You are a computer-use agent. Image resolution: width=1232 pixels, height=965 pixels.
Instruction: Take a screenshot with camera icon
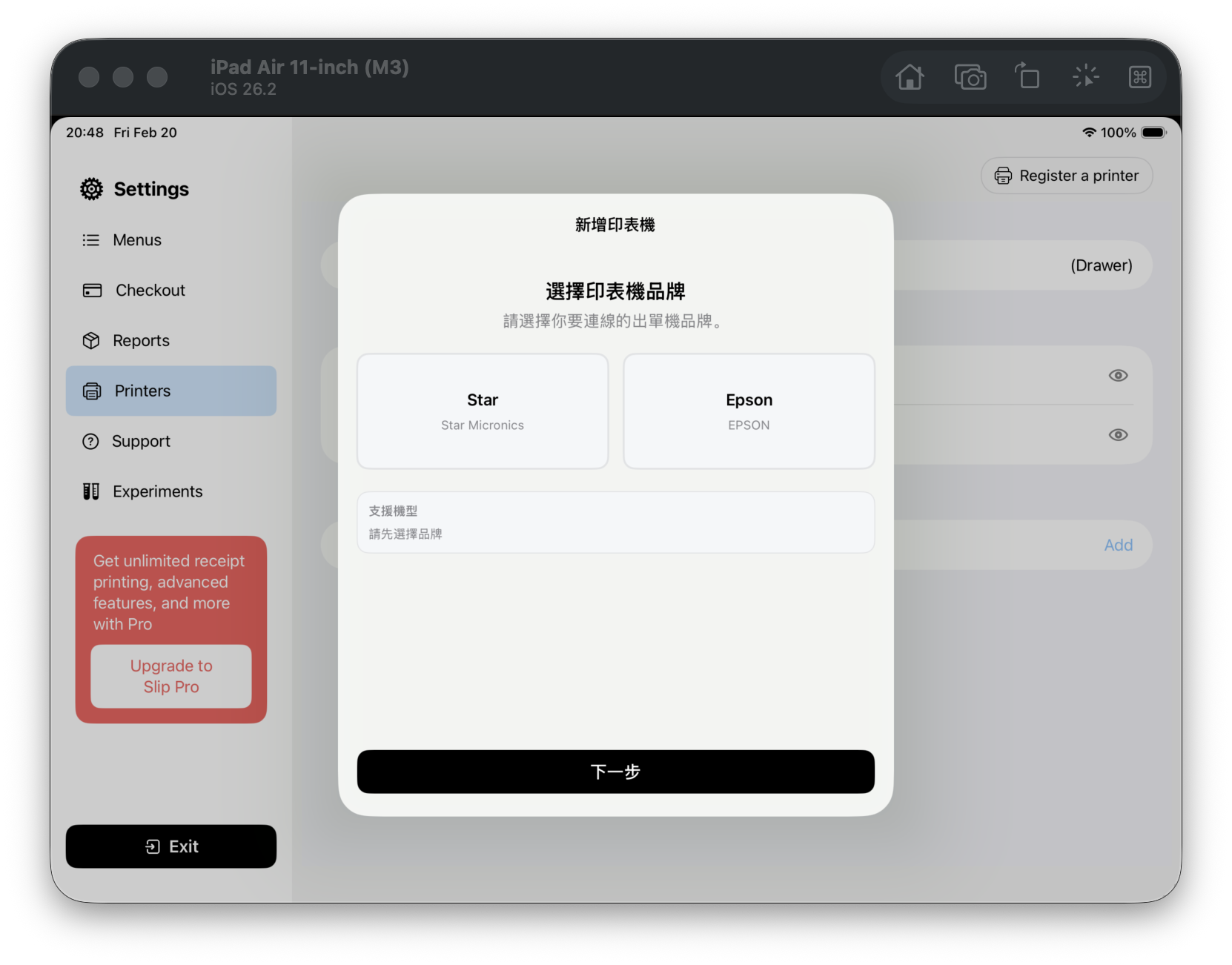970,77
